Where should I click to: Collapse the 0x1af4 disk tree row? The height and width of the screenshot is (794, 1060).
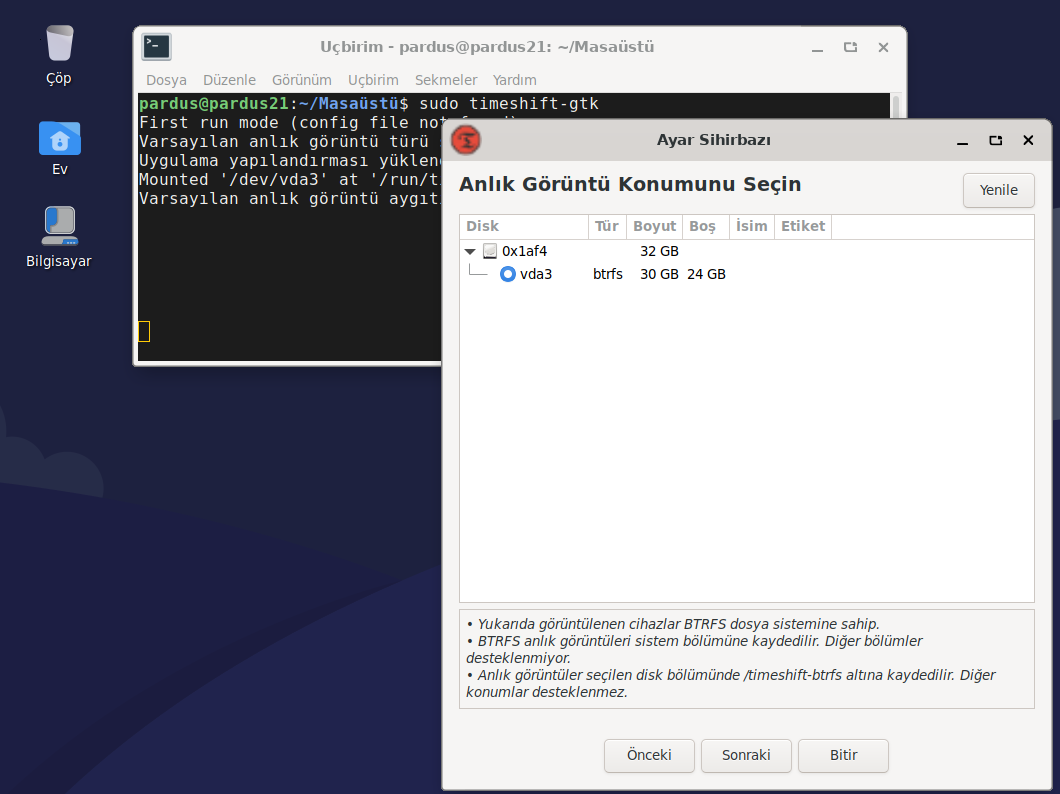pos(471,251)
